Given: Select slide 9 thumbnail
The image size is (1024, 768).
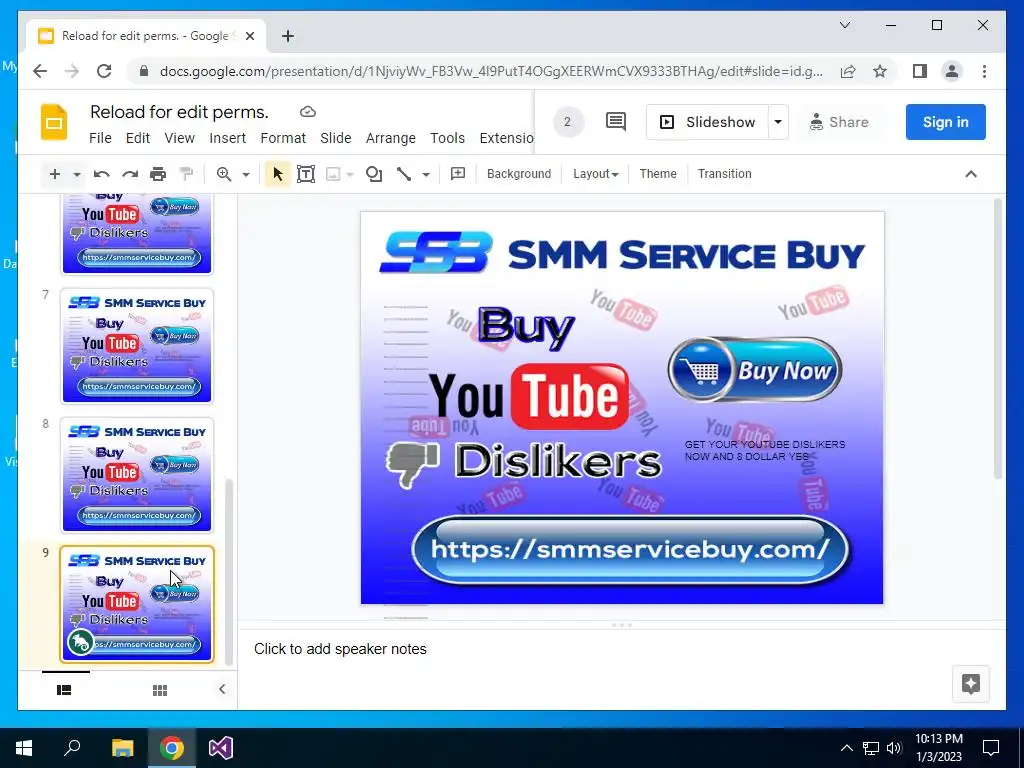Looking at the screenshot, I should pyautogui.click(x=137, y=604).
